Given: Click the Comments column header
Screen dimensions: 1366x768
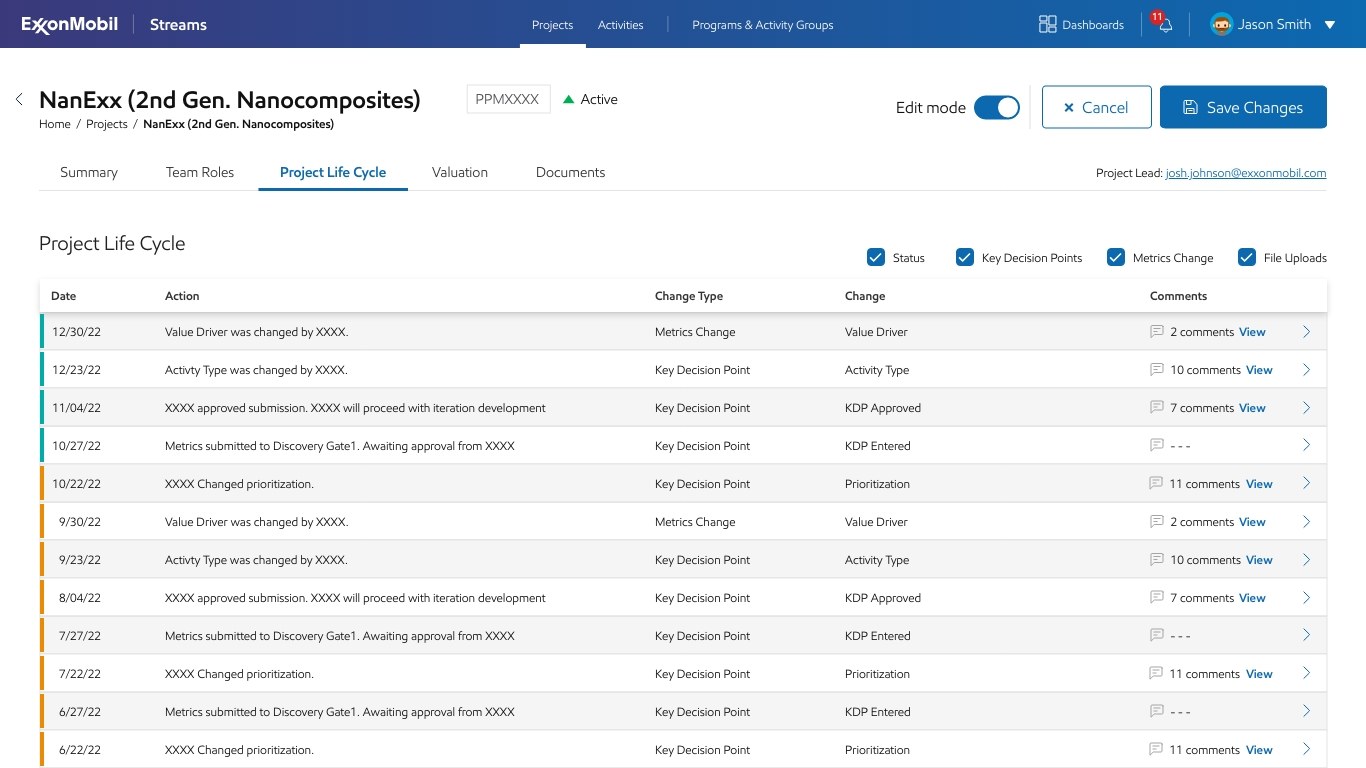Looking at the screenshot, I should pyautogui.click(x=1178, y=296).
